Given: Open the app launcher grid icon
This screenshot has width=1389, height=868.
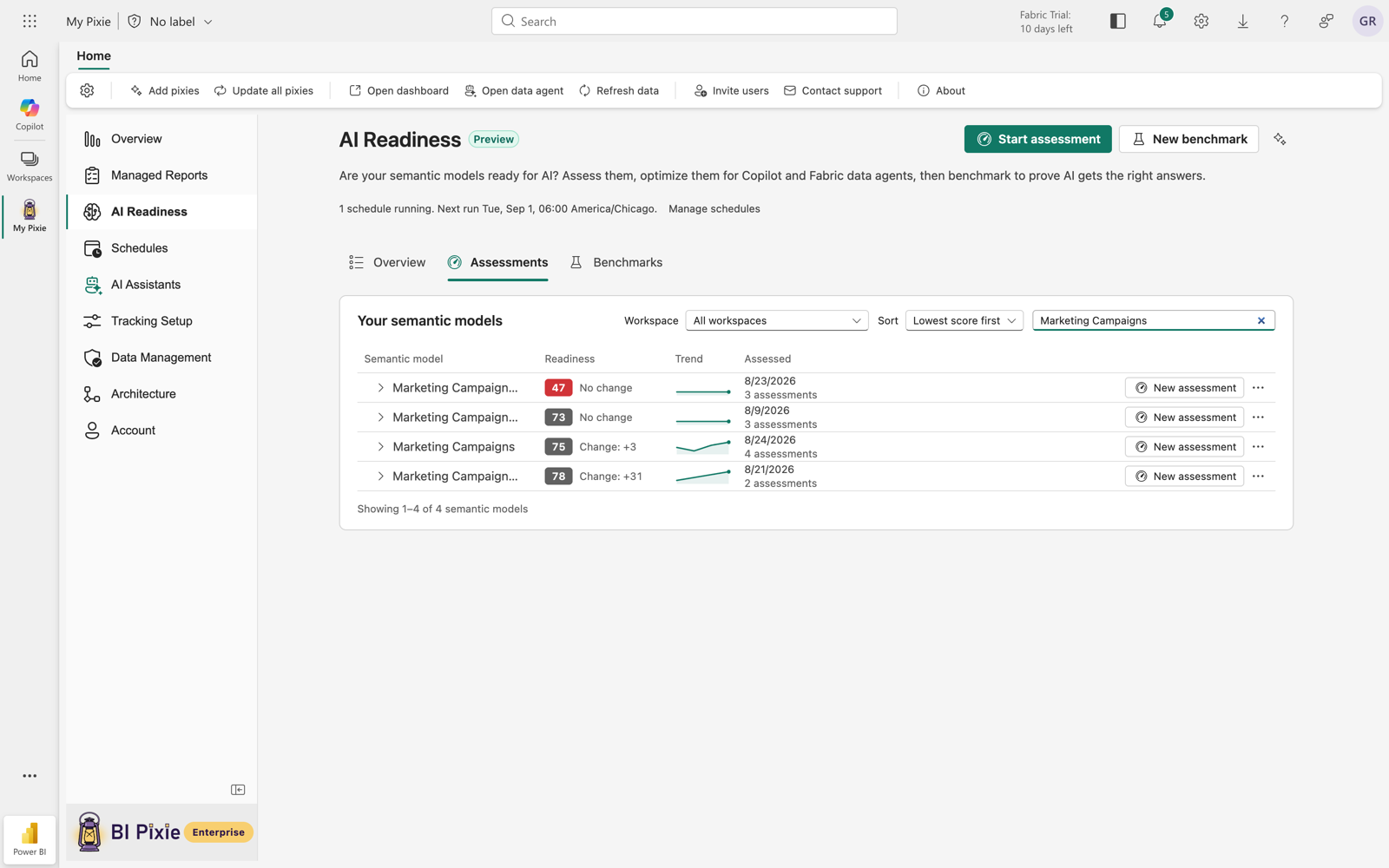Looking at the screenshot, I should pos(30,21).
